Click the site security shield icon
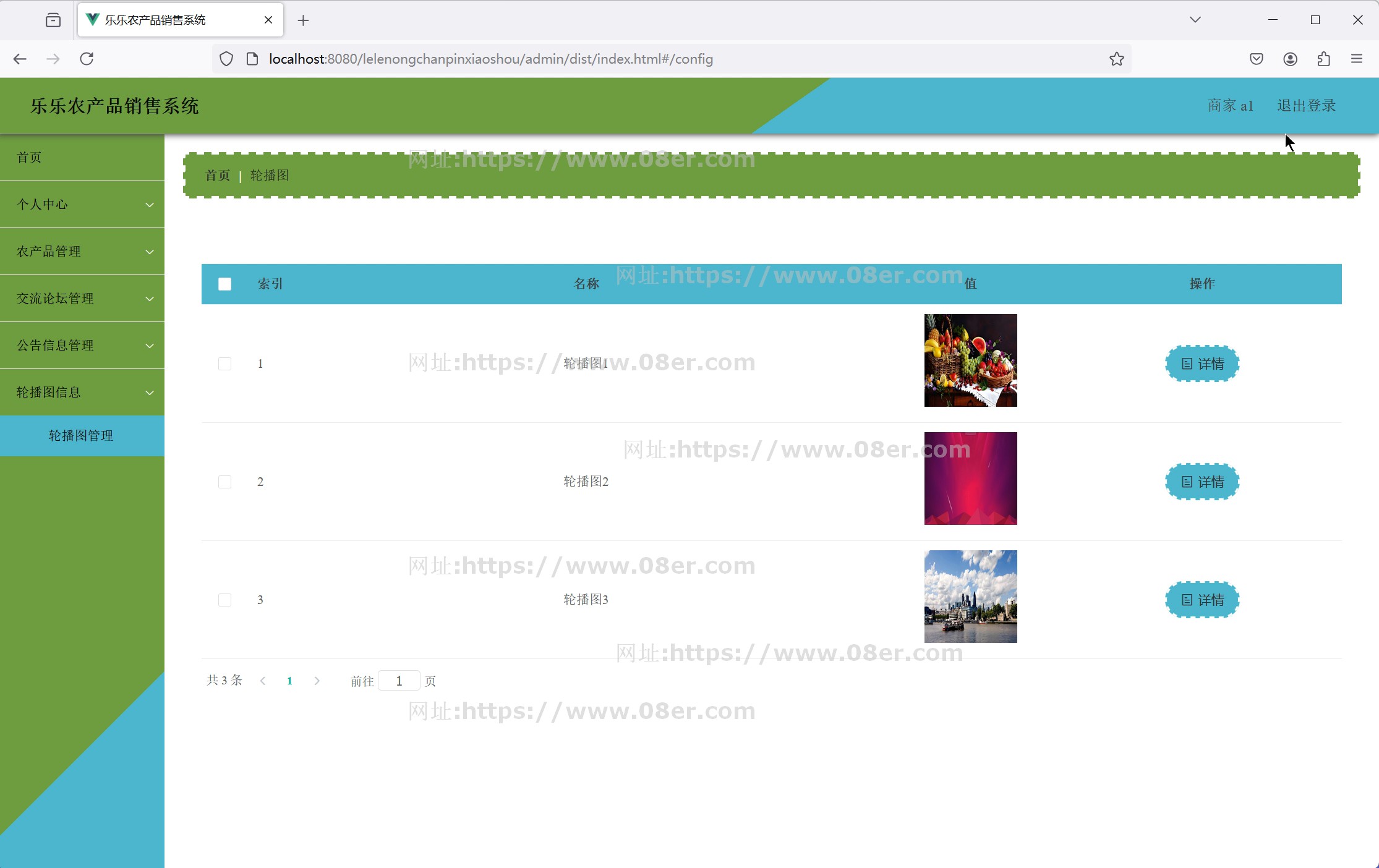The width and height of the screenshot is (1379, 868). pos(226,59)
